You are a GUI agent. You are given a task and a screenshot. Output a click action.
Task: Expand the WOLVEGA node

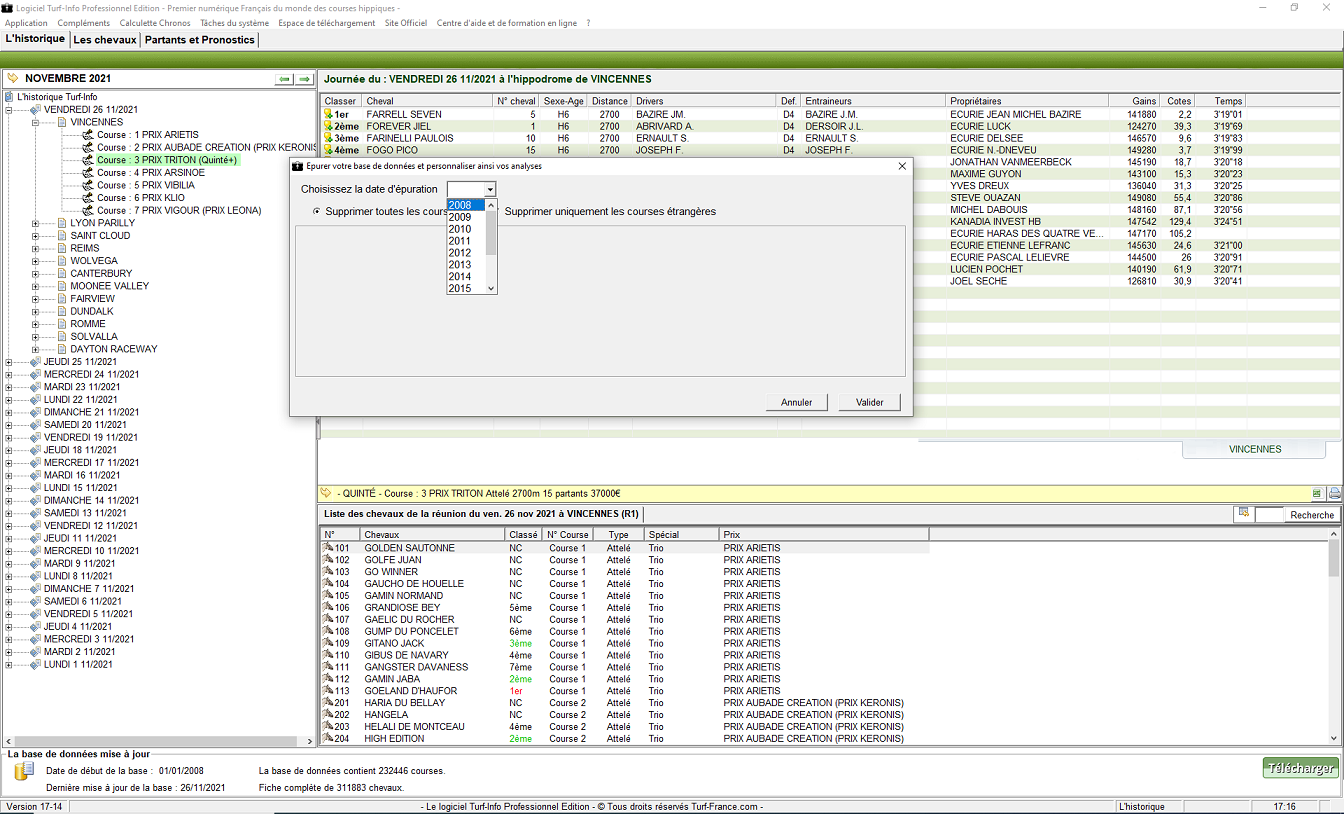pos(36,261)
